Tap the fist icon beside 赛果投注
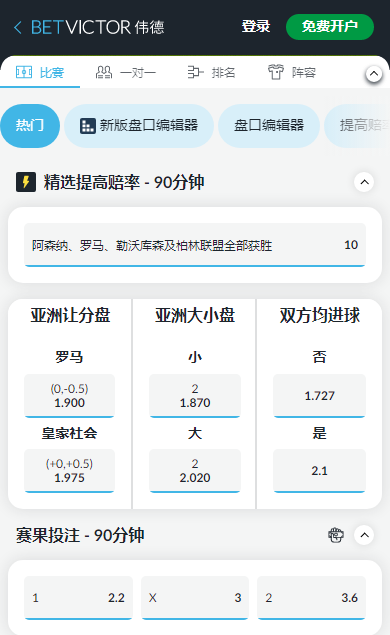 (336, 535)
